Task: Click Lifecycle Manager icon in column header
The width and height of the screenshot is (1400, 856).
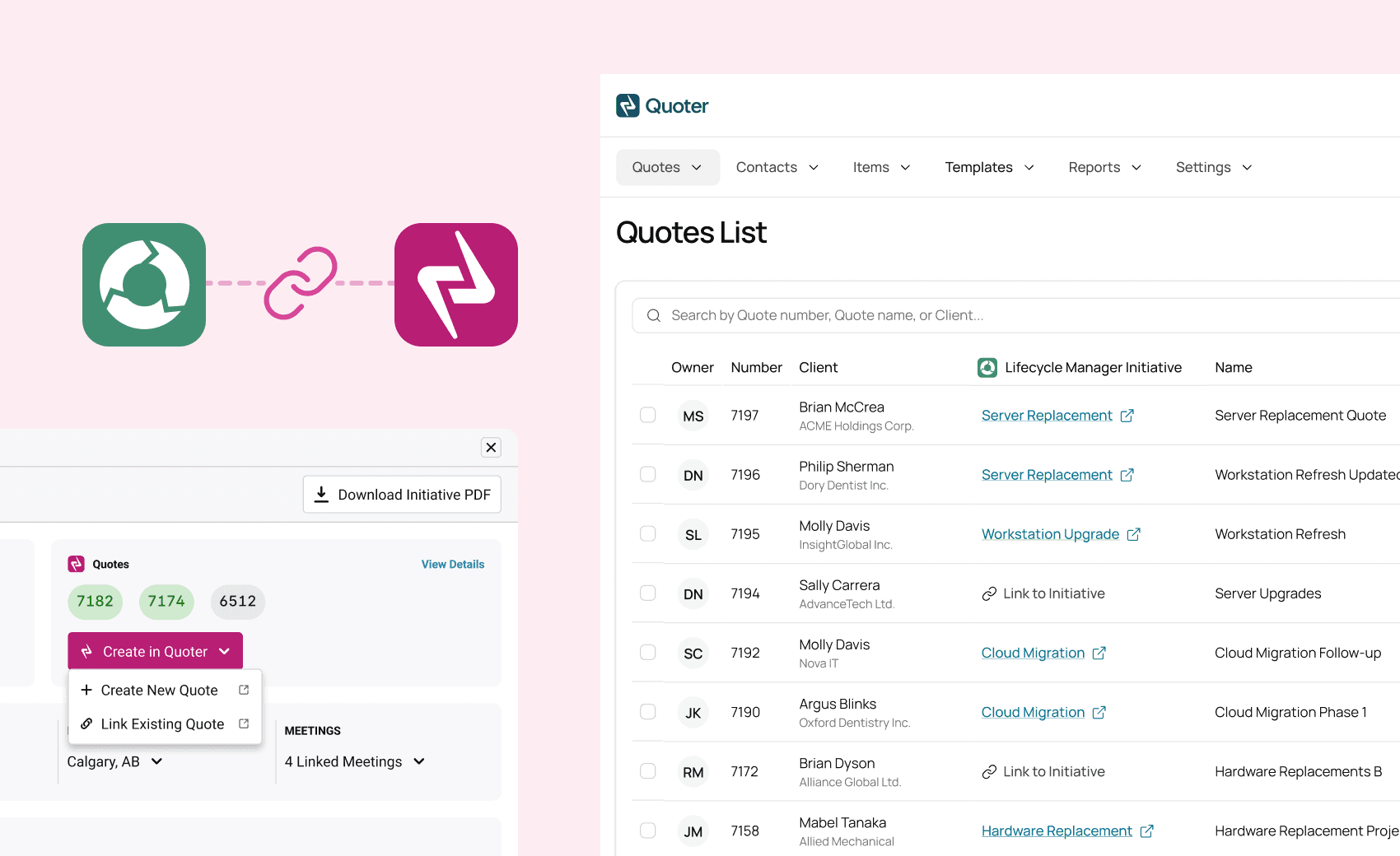Action: (x=987, y=367)
